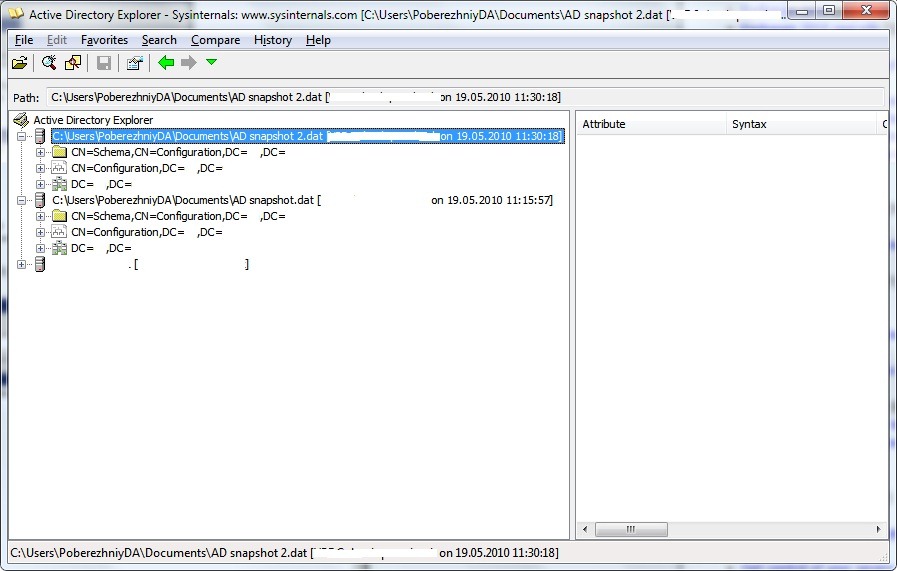Select DC= domain entry under AD snapshot.dat
Image resolution: width=897 pixels, height=571 pixels.
[x=101, y=248]
